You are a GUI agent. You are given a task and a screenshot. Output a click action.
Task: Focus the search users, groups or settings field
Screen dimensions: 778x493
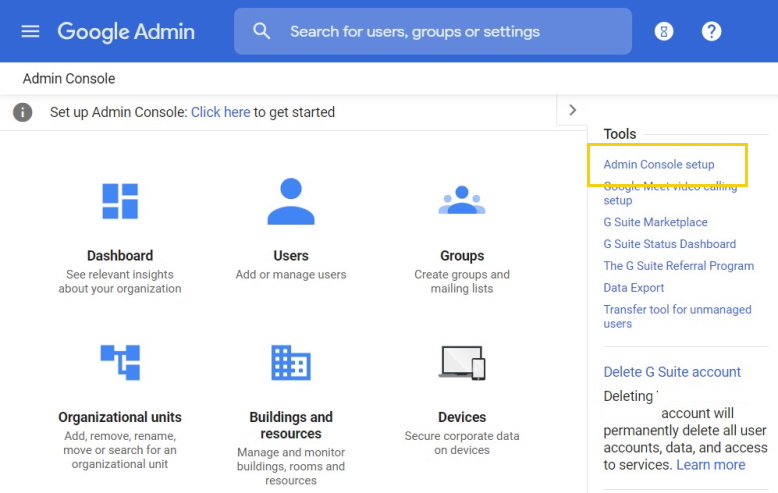(x=433, y=31)
